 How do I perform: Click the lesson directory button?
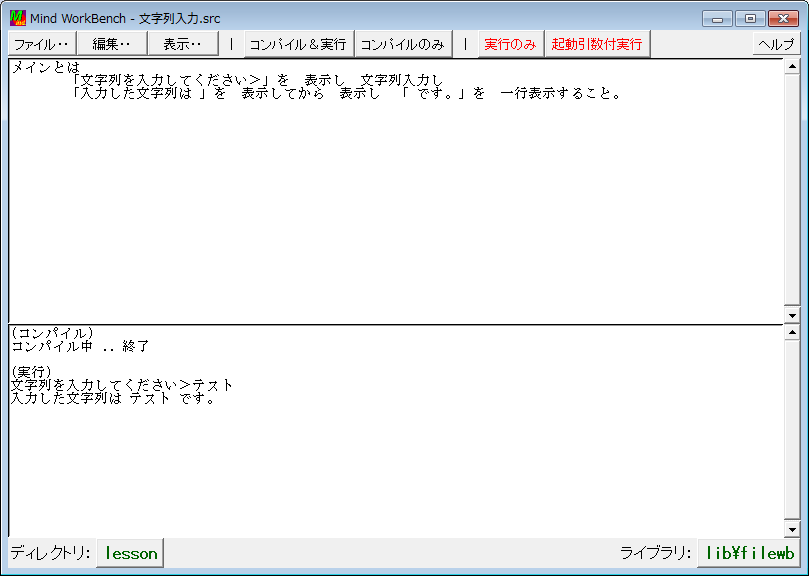click(130, 553)
